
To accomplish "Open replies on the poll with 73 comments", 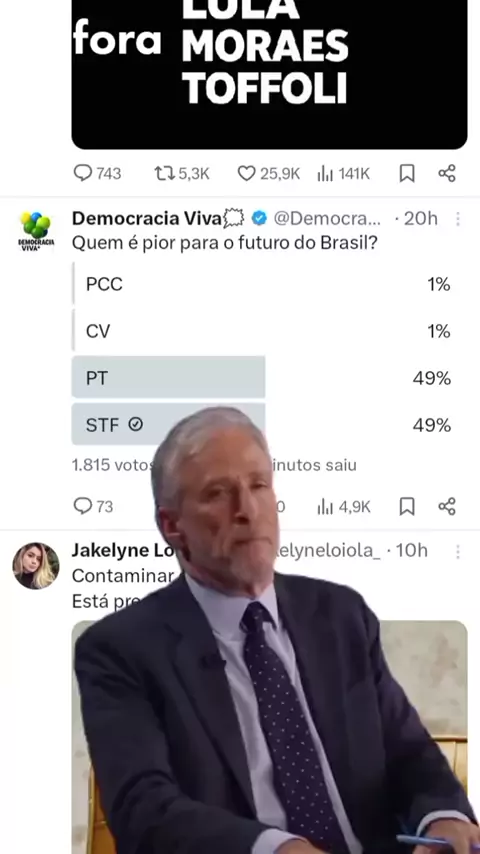I will (x=93, y=507).
